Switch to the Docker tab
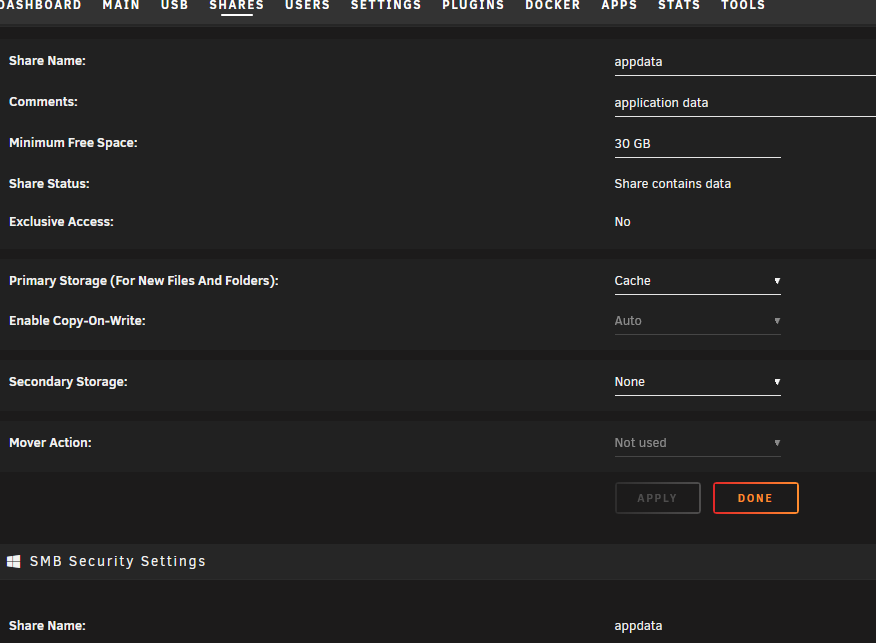 click(553, 6)
